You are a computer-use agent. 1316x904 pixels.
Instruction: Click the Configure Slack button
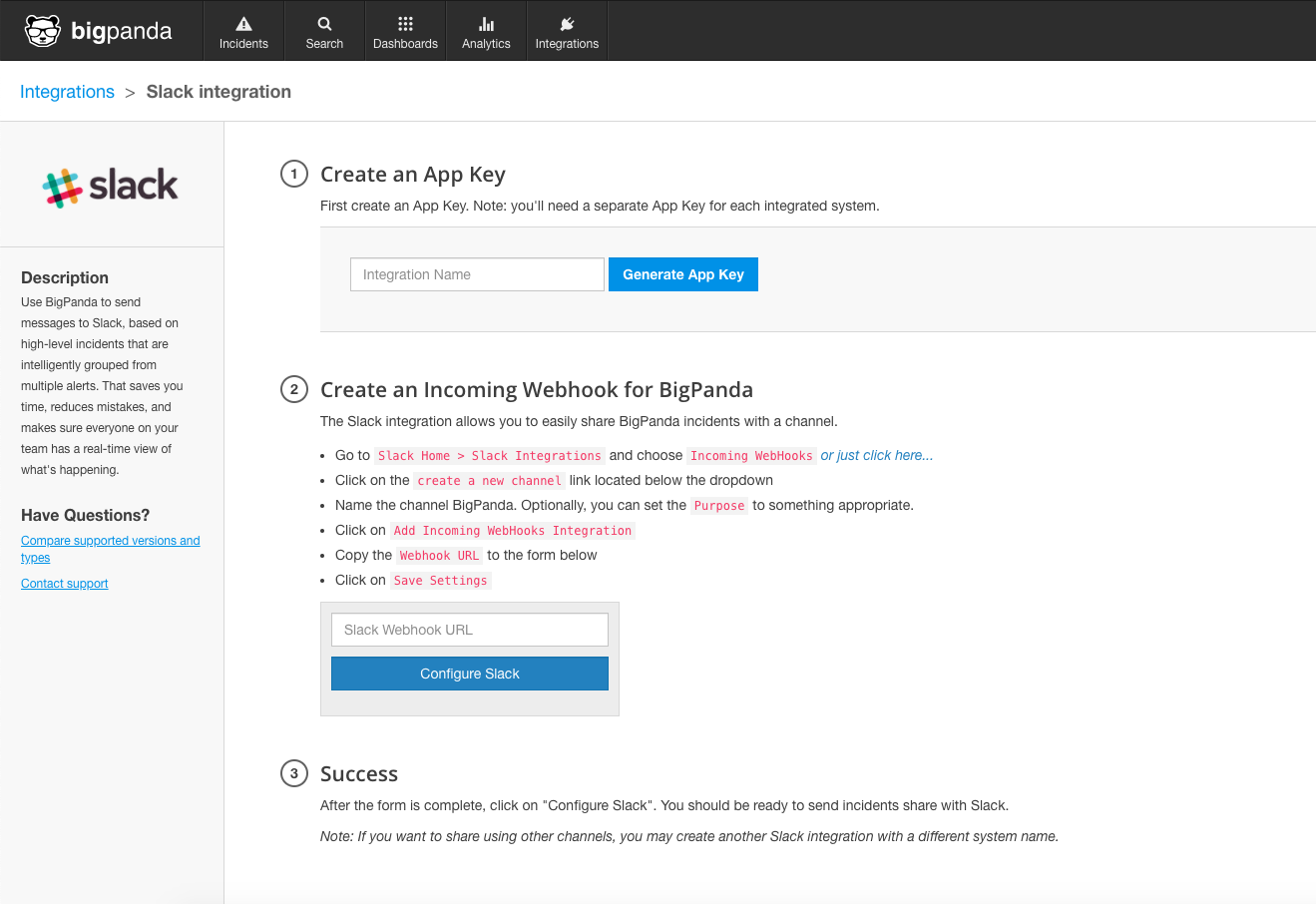(x=470, y=674)
